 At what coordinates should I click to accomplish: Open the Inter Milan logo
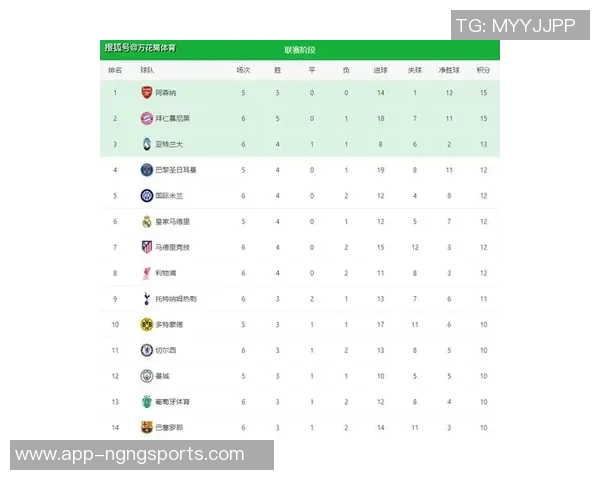pyautogui.click(x=146, y=196)
